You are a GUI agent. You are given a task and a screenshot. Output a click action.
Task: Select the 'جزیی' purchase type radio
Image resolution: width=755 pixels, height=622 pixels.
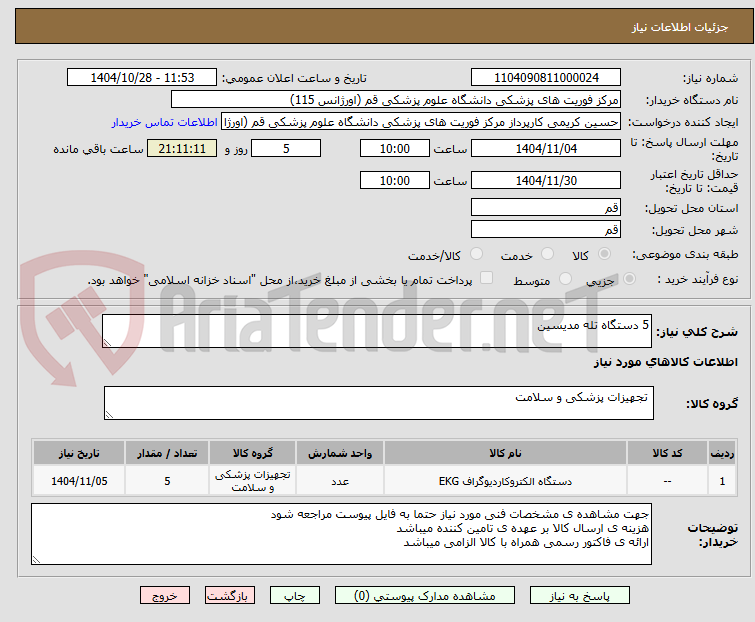pyautogui.click(x=629, y=279)
